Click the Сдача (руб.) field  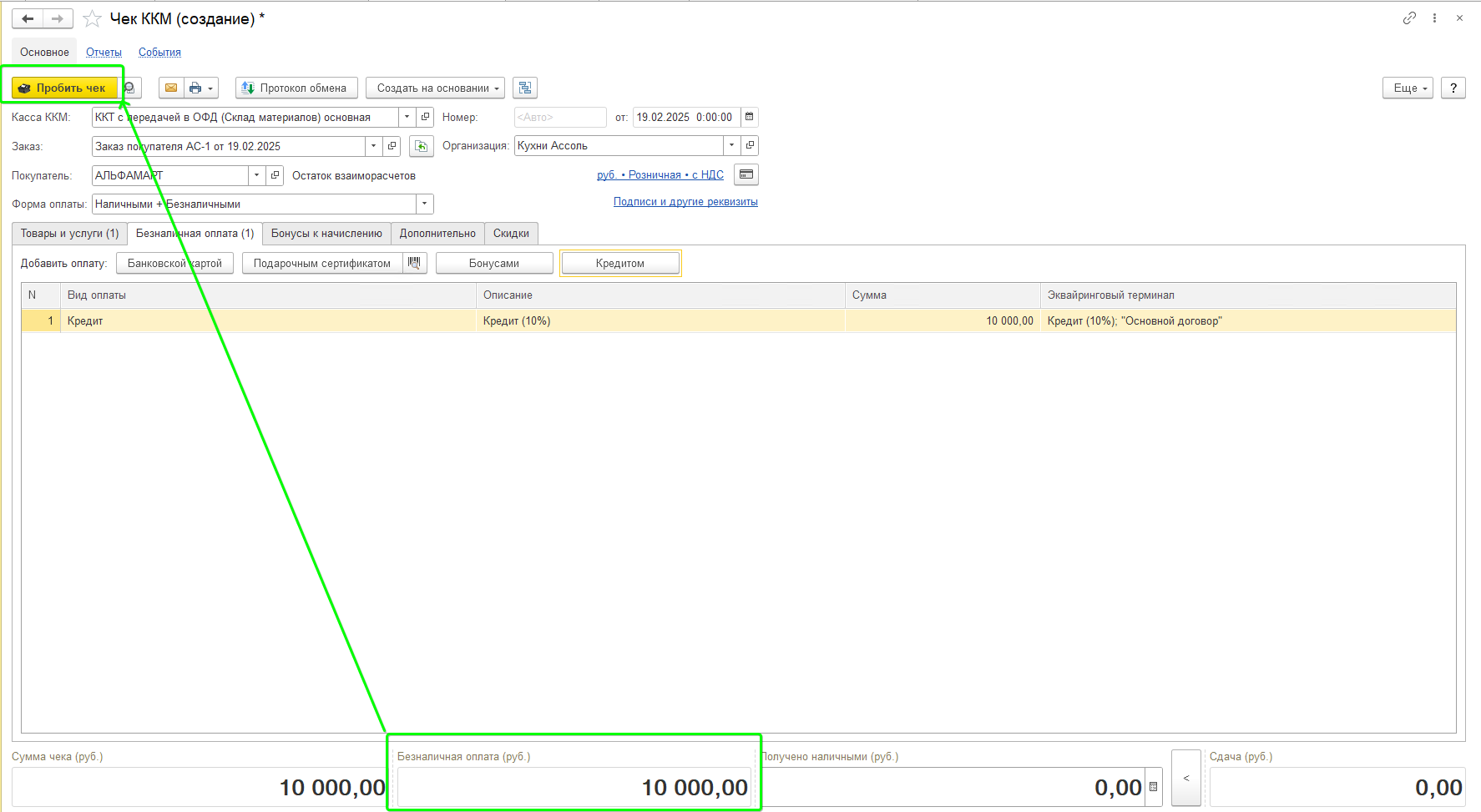[1337, 787]
